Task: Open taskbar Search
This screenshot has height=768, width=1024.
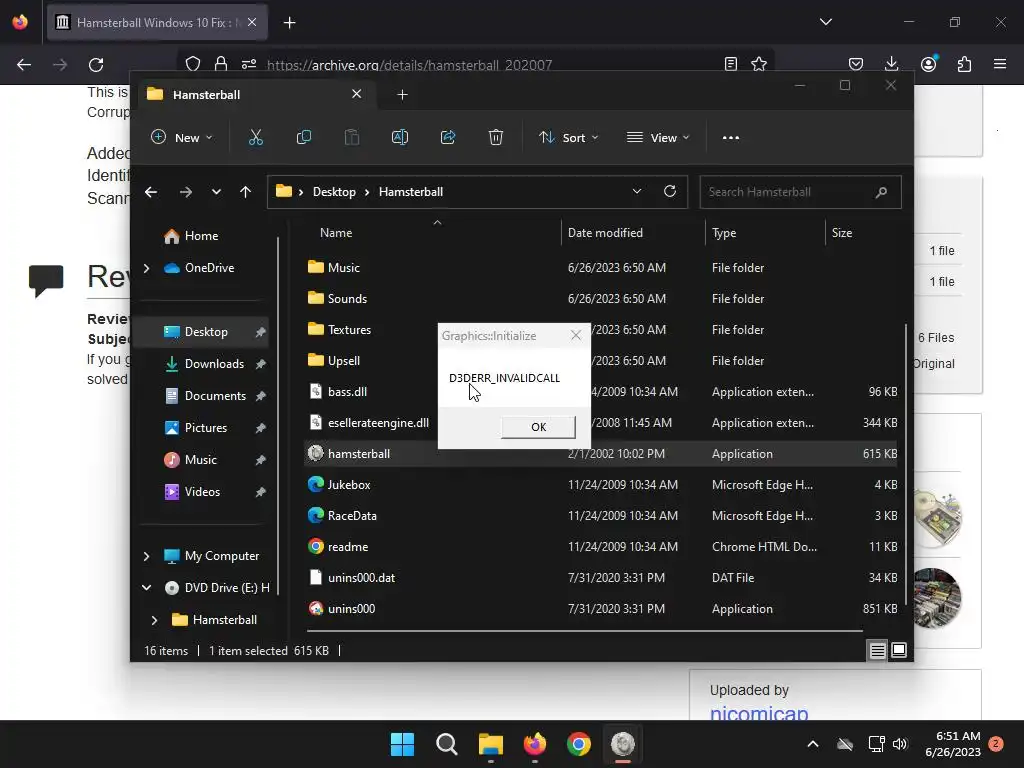Action: tap(447, 744)
